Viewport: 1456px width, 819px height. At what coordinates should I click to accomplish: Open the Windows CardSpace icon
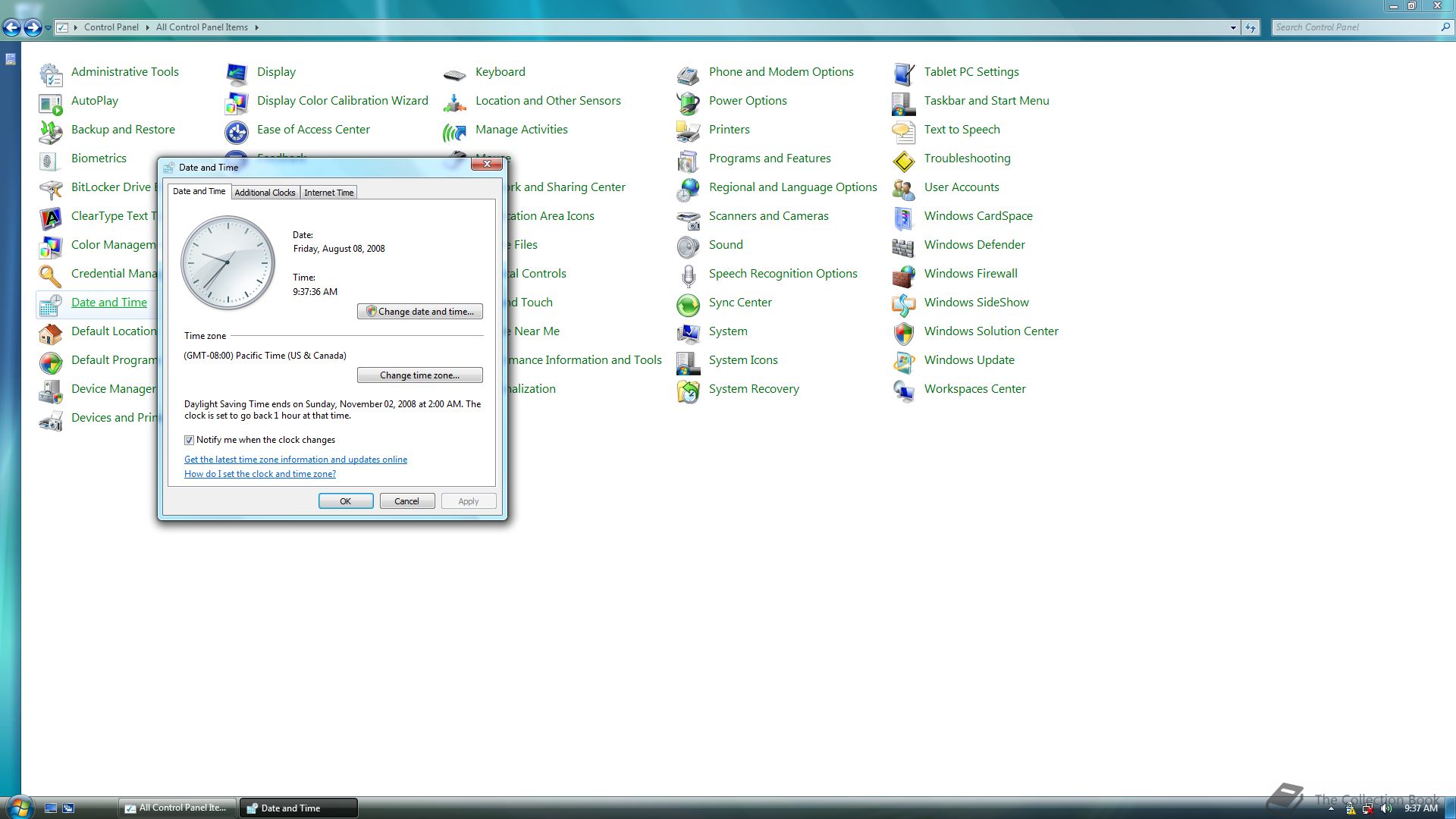904,218
